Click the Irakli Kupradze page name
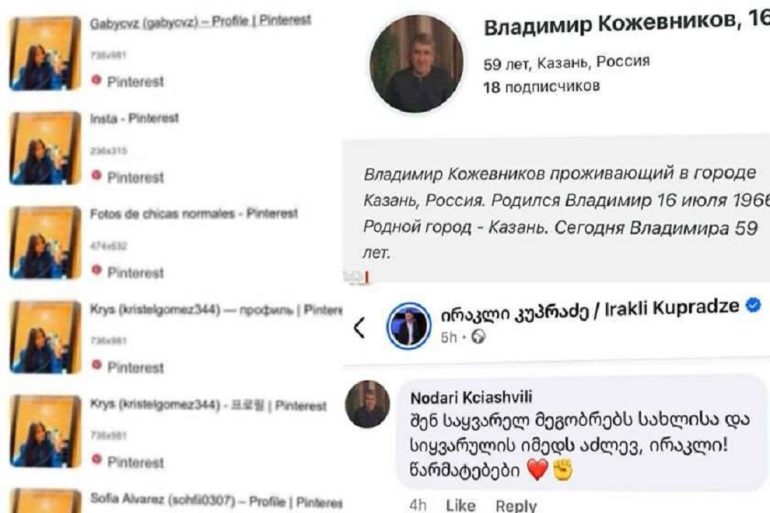This screenshot has width=770, height=513. pyautogui.click(x=590, y=308)
